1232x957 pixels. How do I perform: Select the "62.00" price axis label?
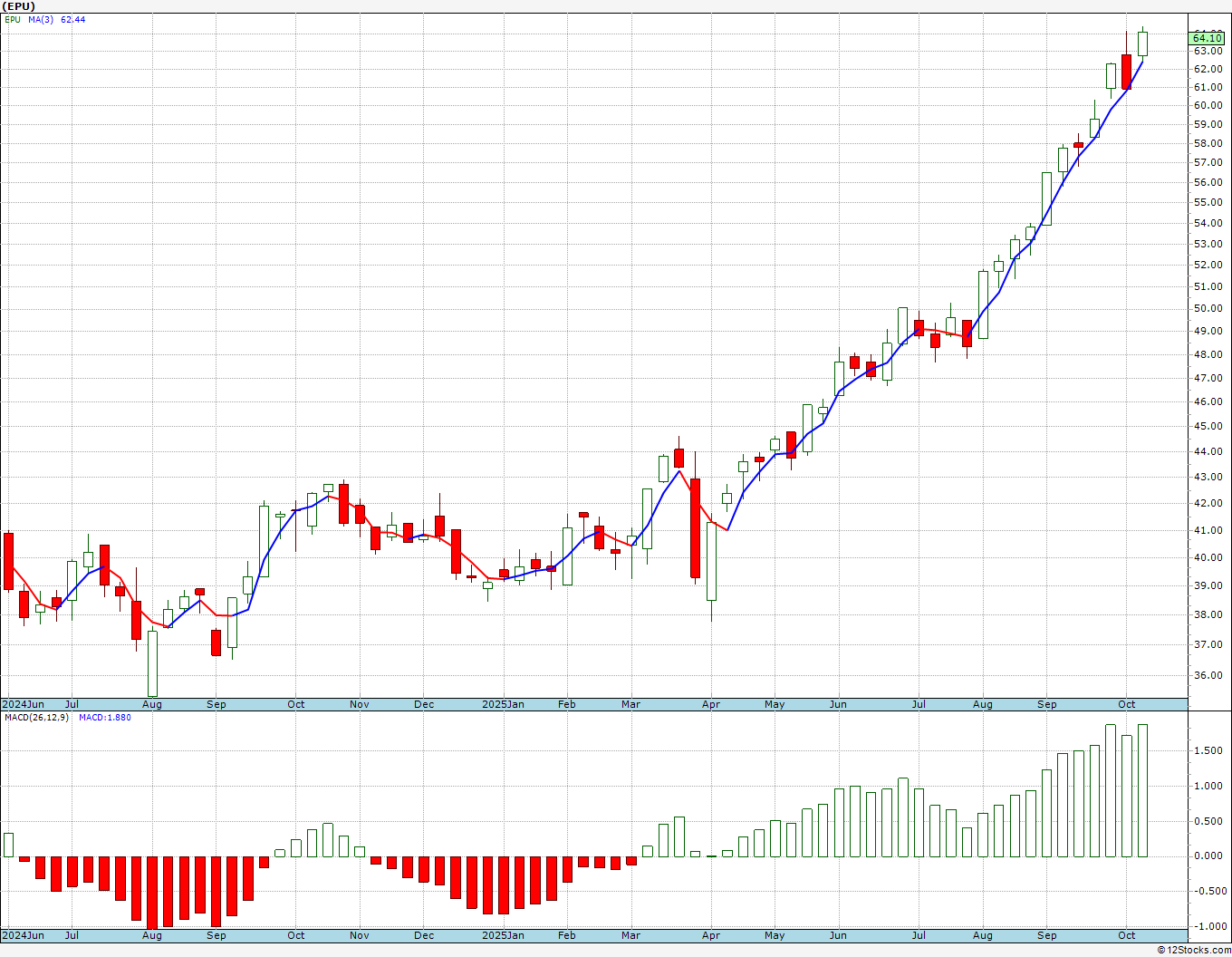1208,69
